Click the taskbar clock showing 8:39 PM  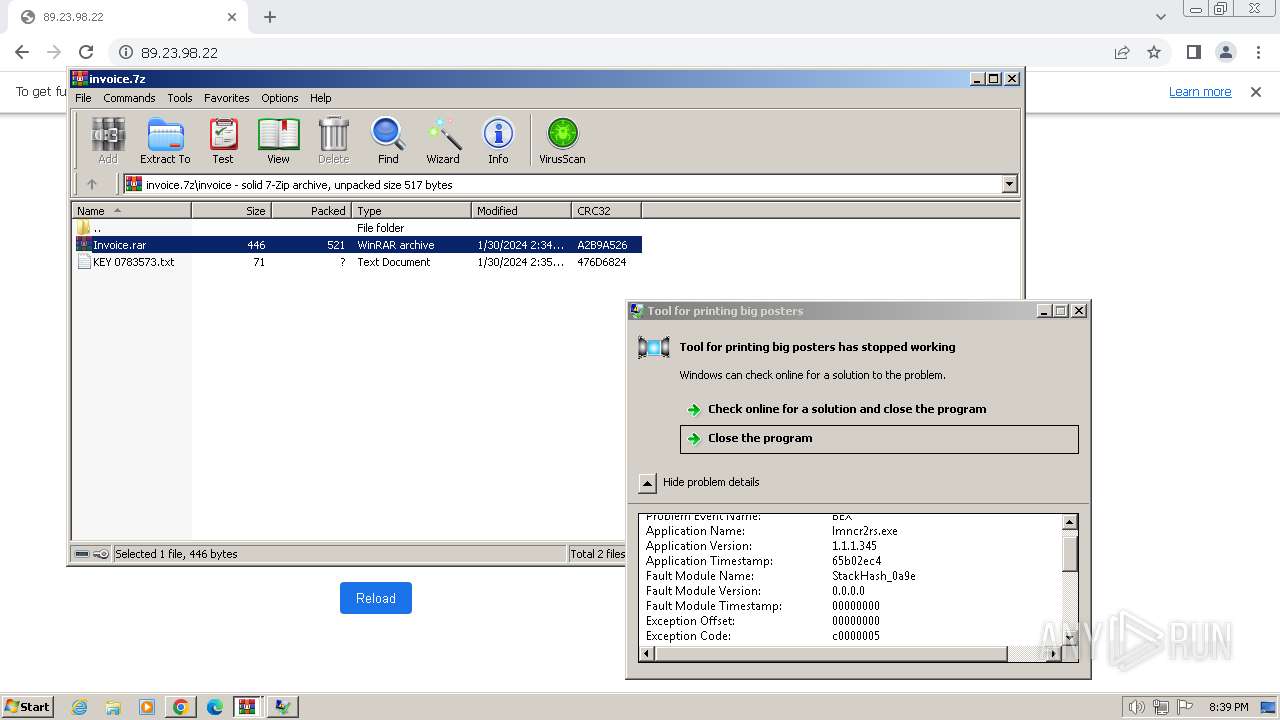click(x=1228, y=707)
